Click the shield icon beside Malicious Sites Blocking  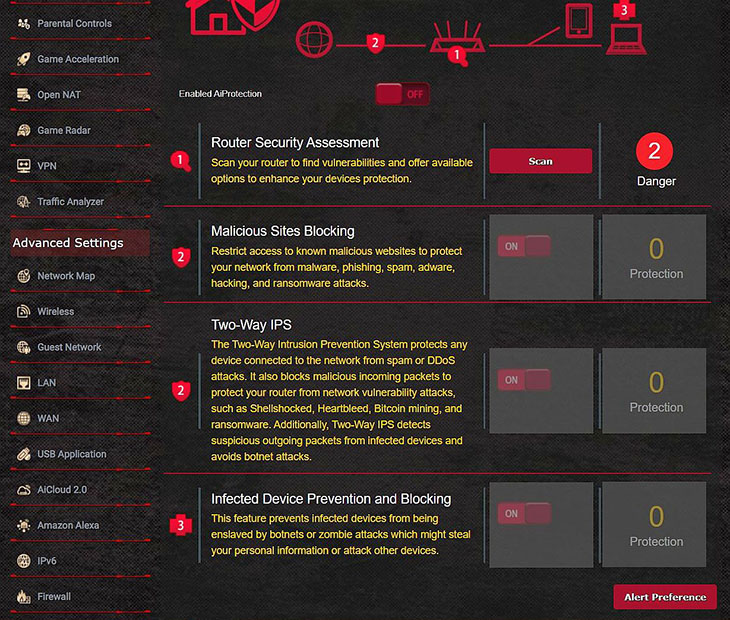click(181, 257)
